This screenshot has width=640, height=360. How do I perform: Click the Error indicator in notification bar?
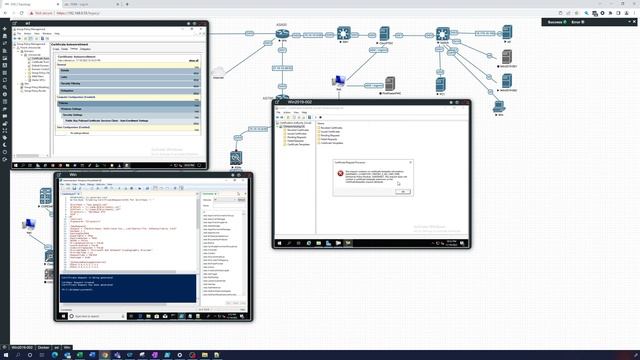[578, 22]
